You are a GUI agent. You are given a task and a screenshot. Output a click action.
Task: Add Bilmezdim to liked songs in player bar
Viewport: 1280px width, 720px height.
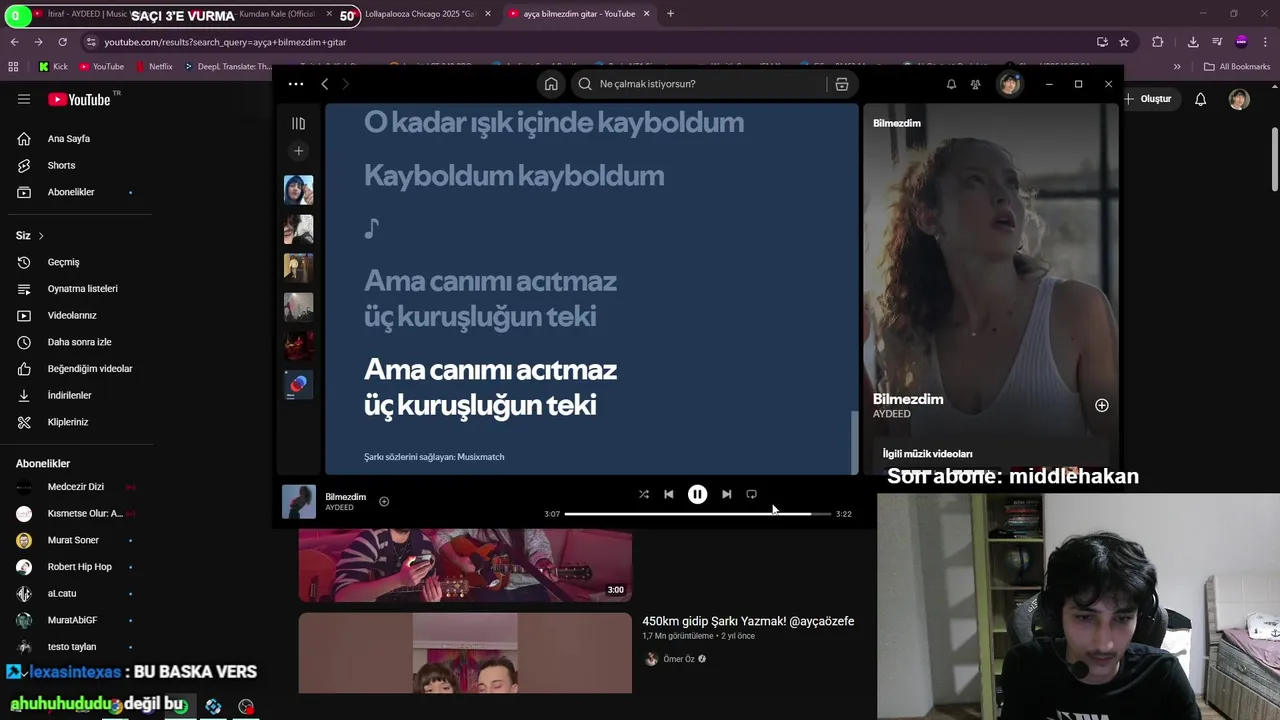point(384,502)
